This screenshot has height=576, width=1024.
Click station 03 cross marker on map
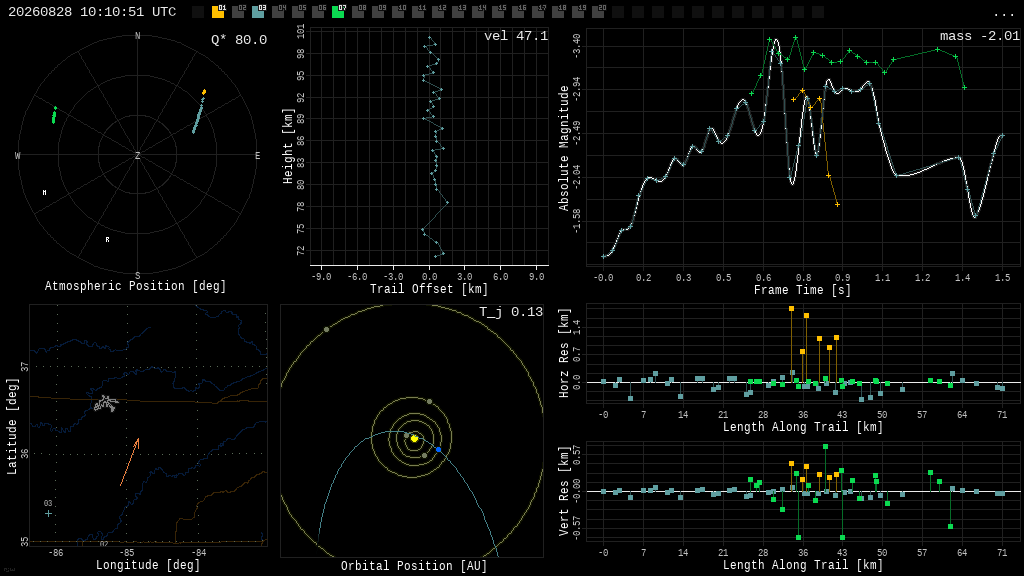point(48,514)
